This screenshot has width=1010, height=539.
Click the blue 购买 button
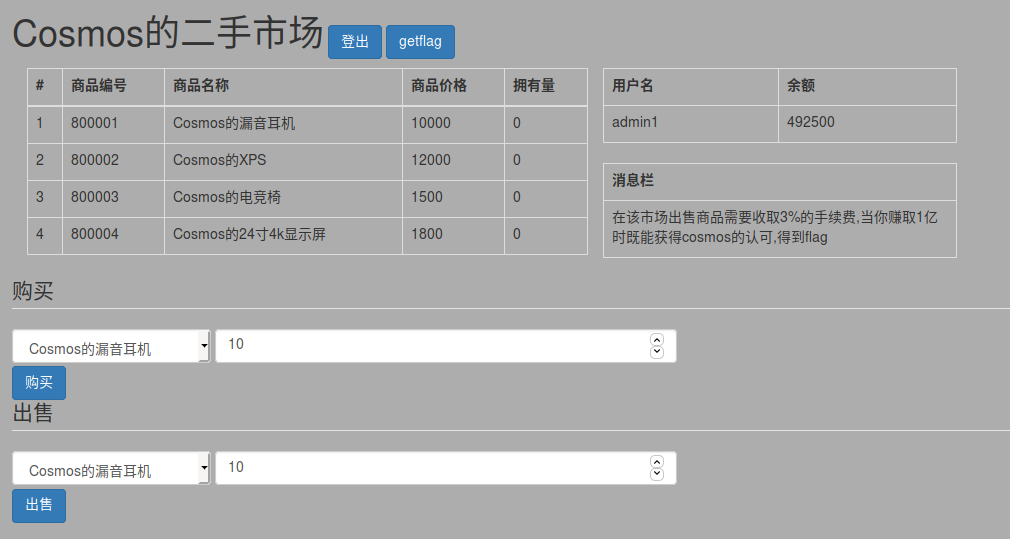tap(39, 383)
